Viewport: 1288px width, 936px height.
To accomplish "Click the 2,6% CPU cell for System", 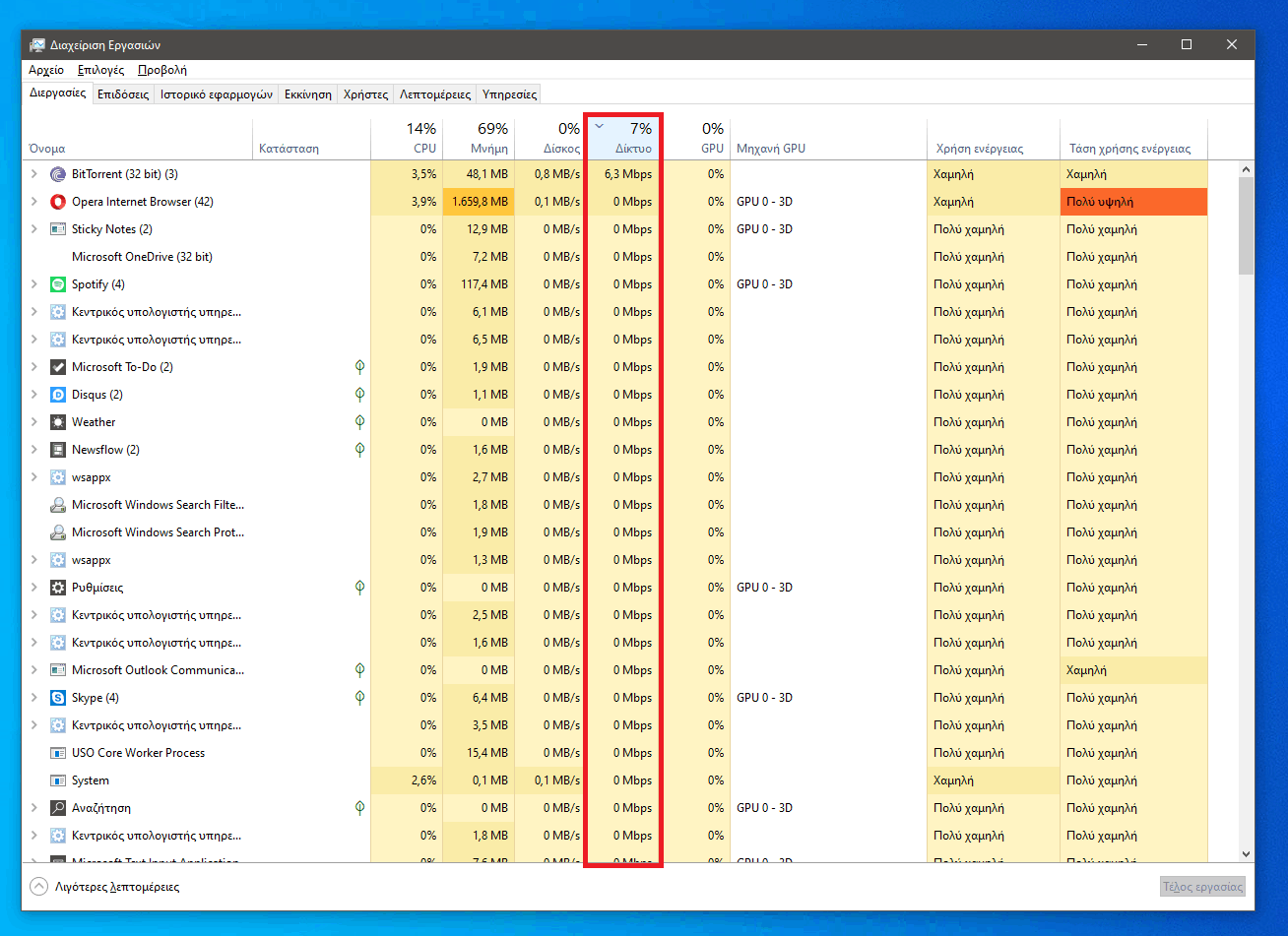I will [407, 780].
